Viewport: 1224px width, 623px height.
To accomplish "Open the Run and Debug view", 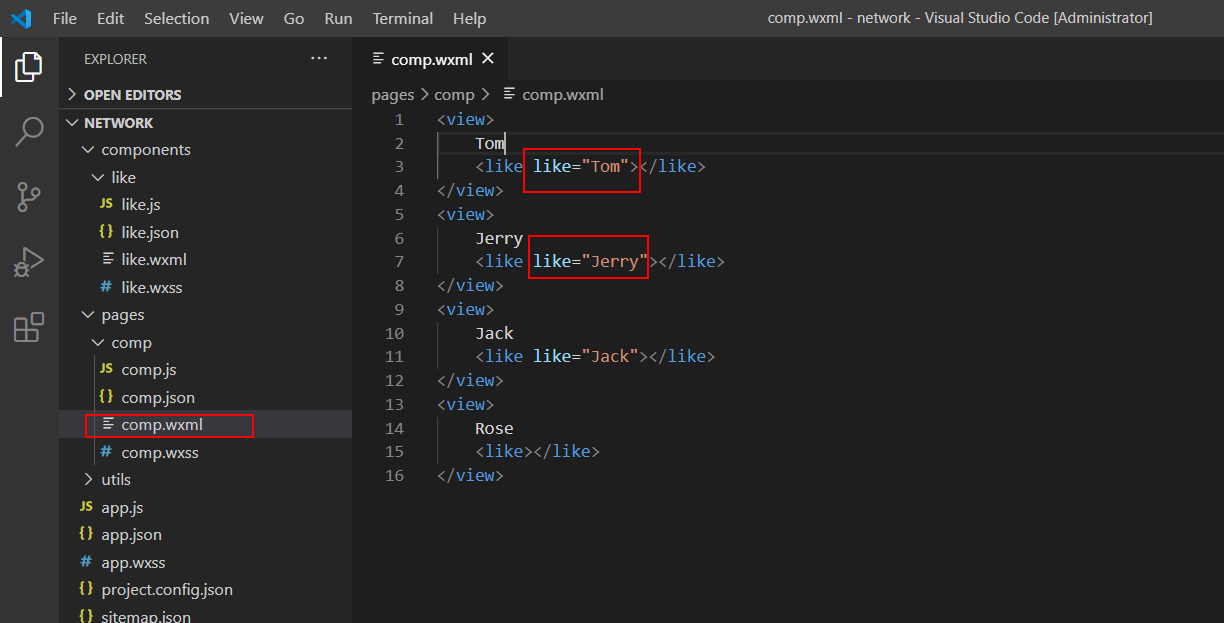I will (x=29, y=262).
